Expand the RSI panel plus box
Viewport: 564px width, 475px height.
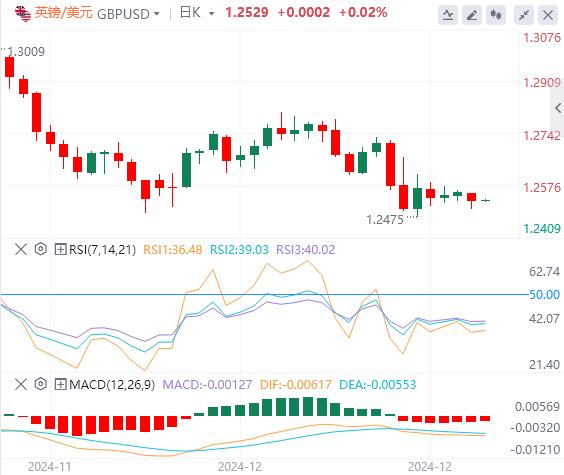(x=60, y=249)
